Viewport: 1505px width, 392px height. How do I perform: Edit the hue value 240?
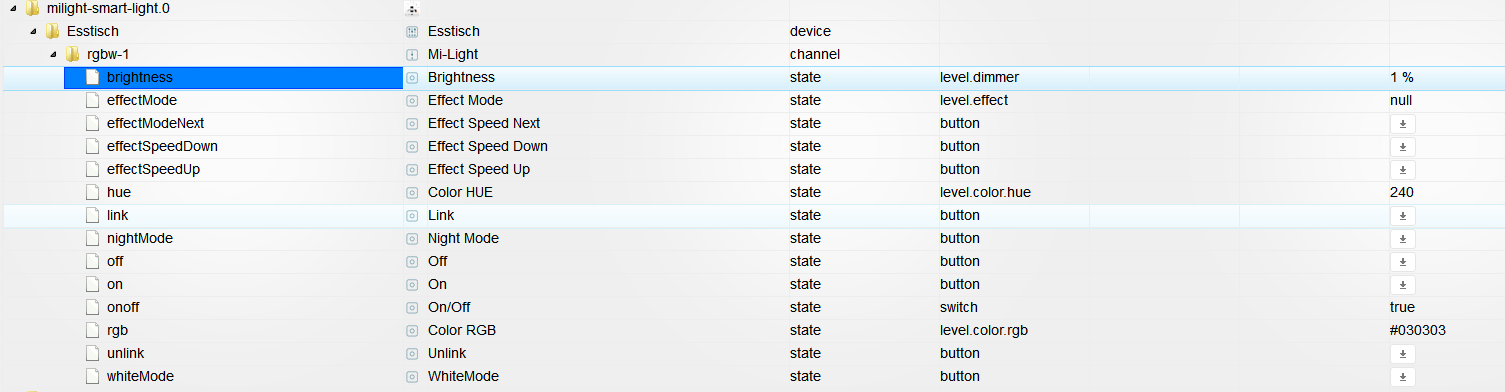1401,192
